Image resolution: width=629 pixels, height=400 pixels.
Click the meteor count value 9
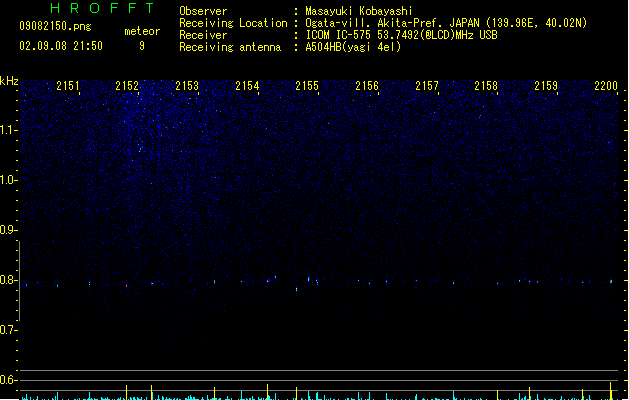coord(142,46)
